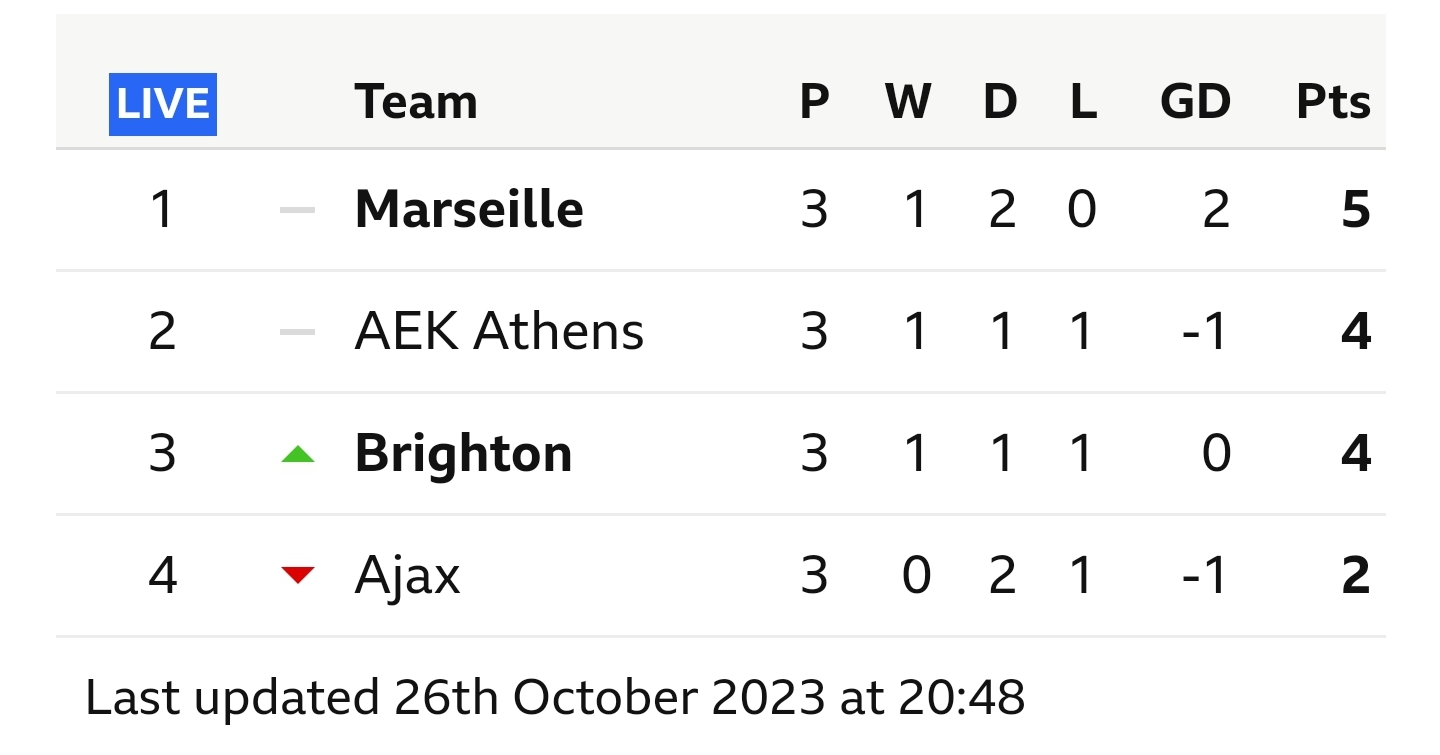Open the Brighton team link

(x=463, y=454)
